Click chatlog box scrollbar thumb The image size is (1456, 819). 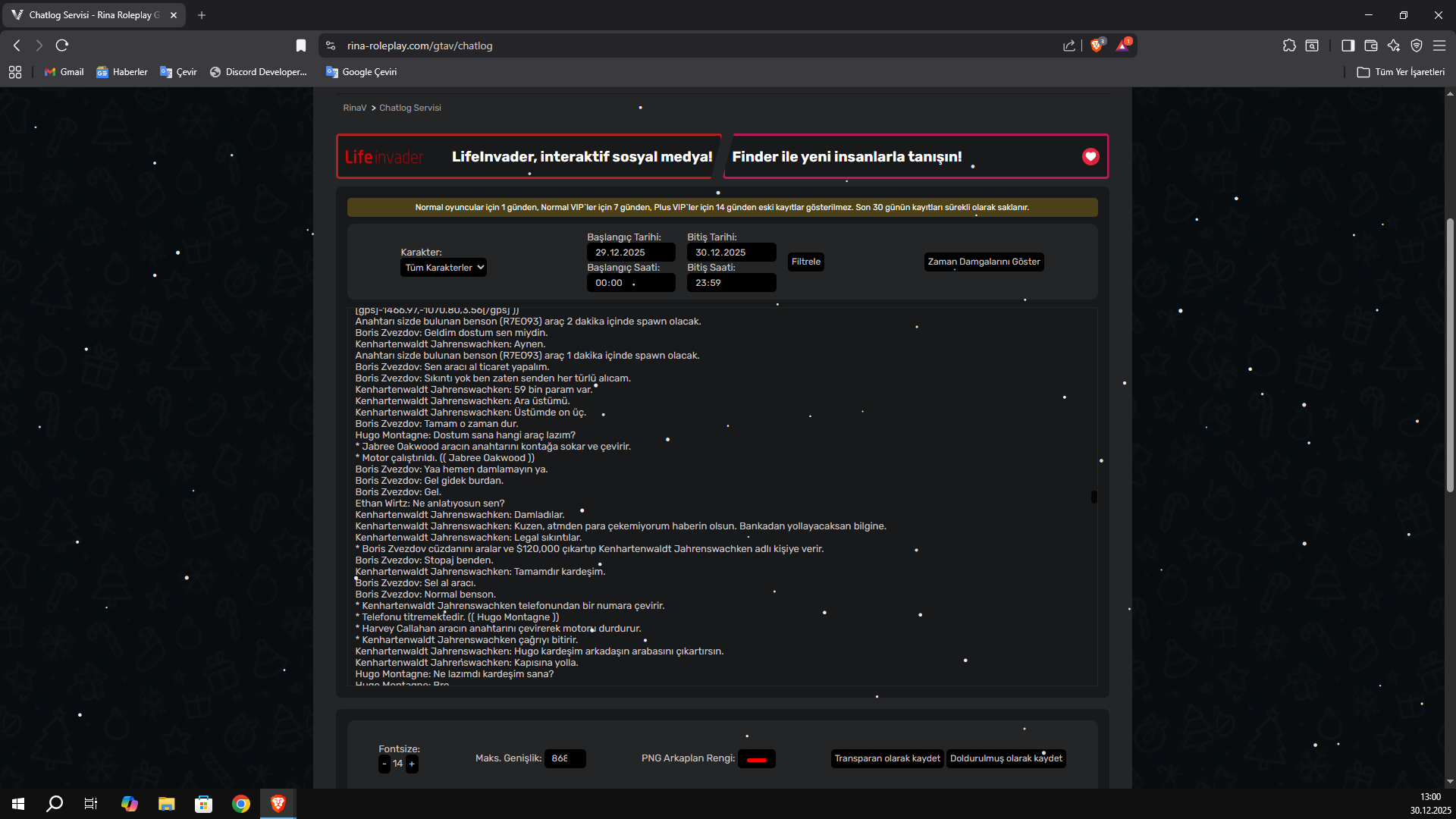coord(1094,497)
